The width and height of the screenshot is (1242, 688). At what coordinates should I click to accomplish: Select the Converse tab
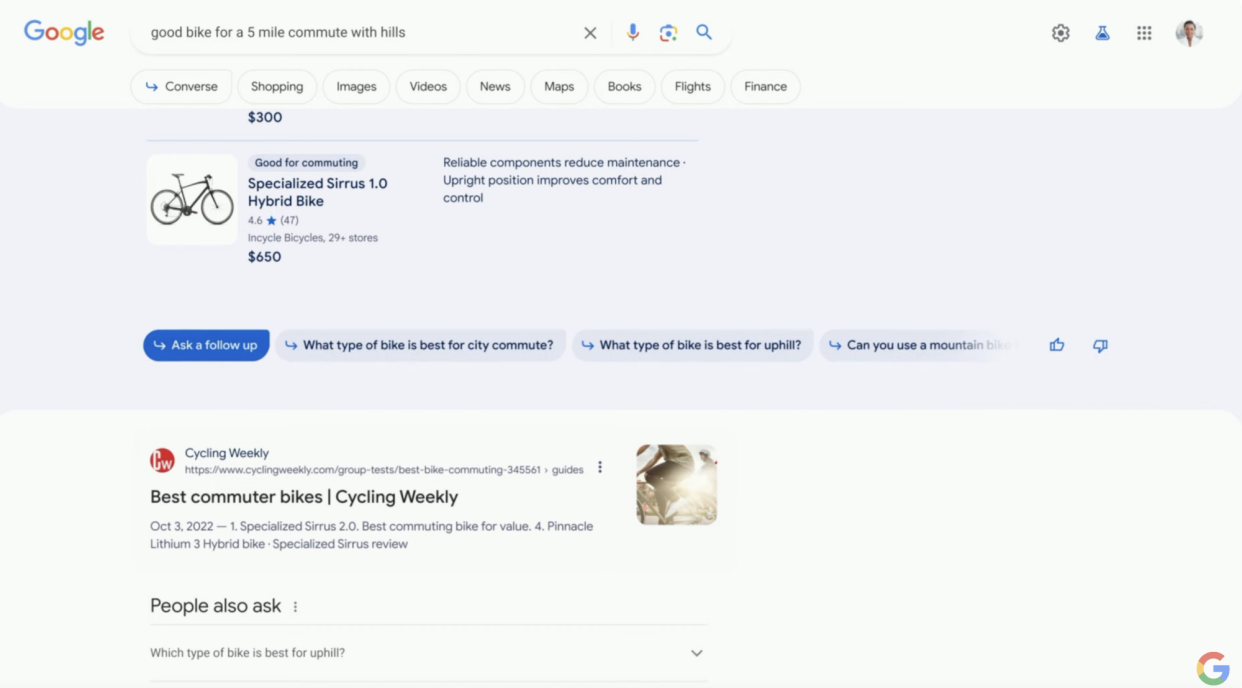(x=181, y=87)
